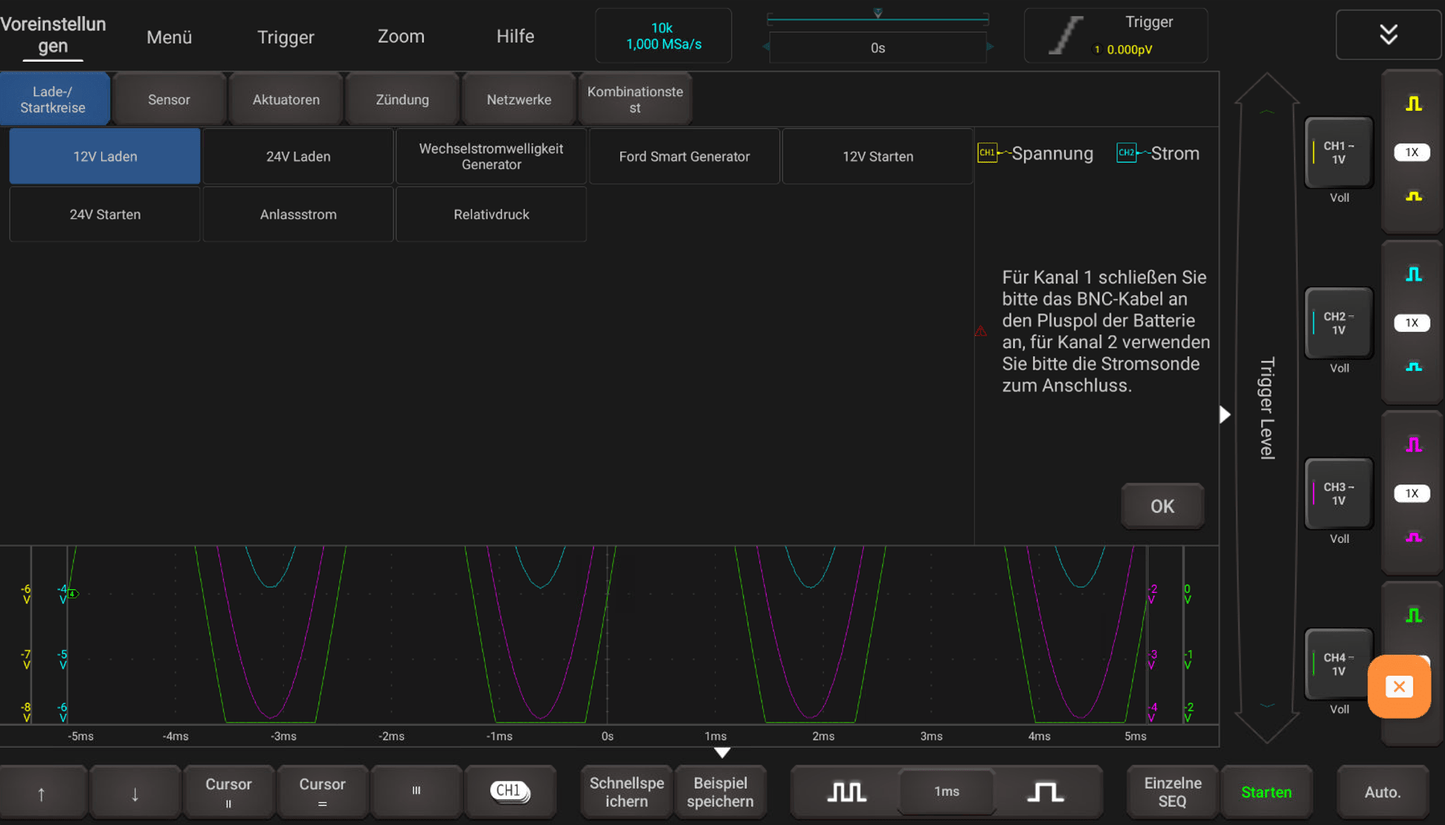Viewport: 1445px width, 825px height.
Task: Select the single pulse waveform icon near timebase
Action: (1046, 791)
